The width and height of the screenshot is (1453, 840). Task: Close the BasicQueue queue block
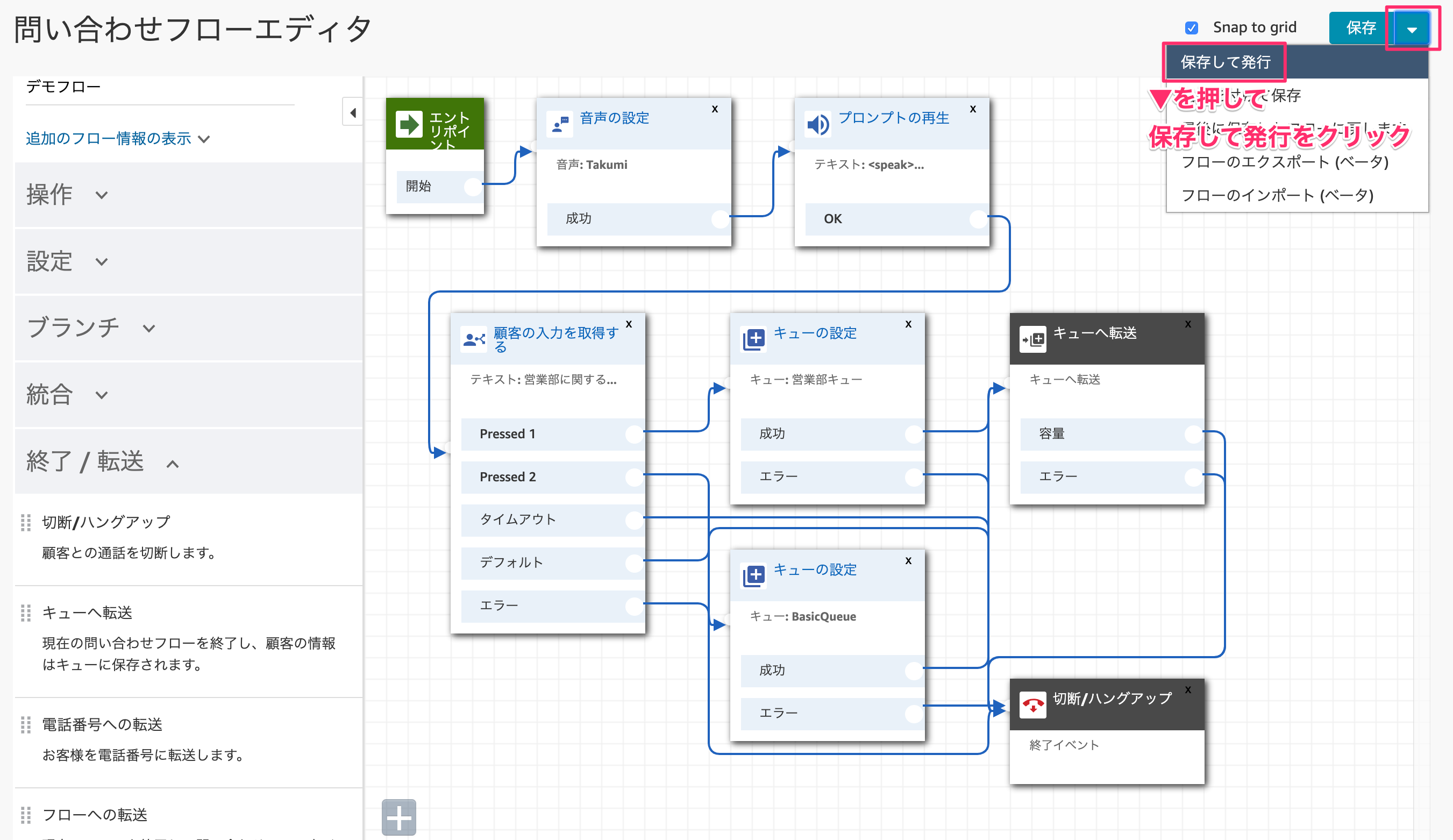click(909, 560)
